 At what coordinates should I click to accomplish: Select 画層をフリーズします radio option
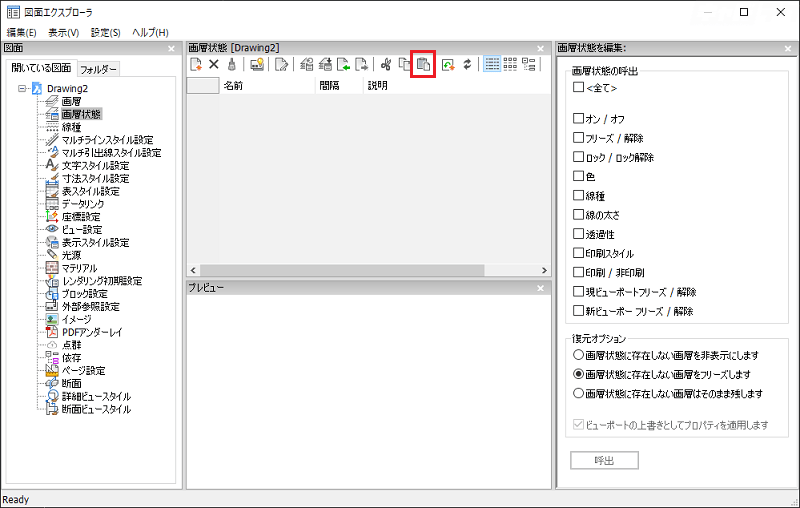pos(578,374)
